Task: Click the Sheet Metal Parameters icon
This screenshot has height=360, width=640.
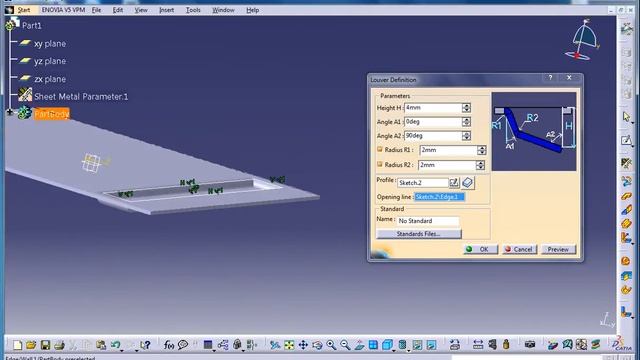Action: 626,164
